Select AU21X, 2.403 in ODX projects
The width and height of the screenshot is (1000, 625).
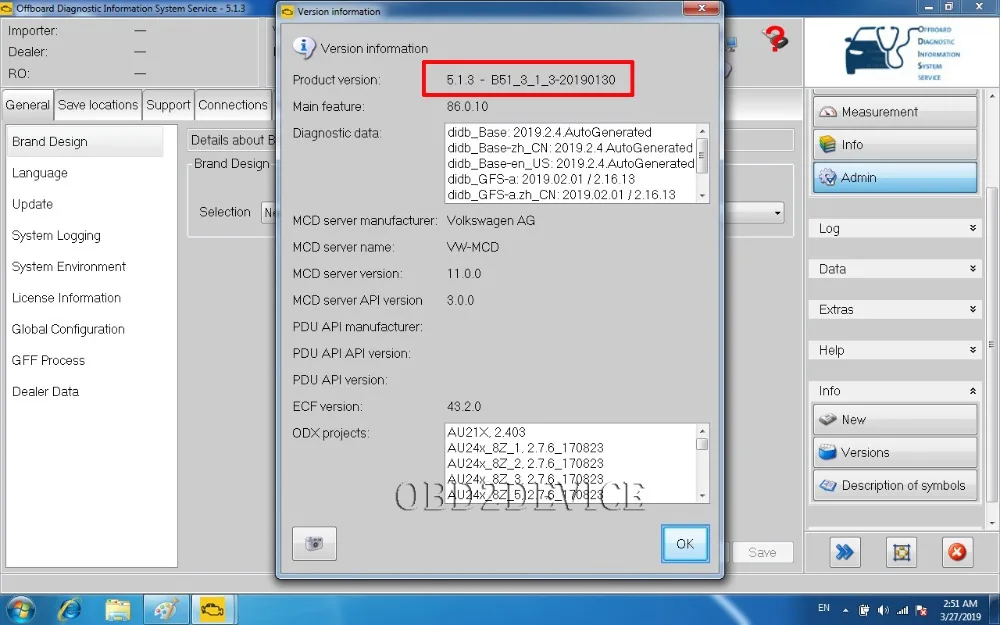point(486,432)
